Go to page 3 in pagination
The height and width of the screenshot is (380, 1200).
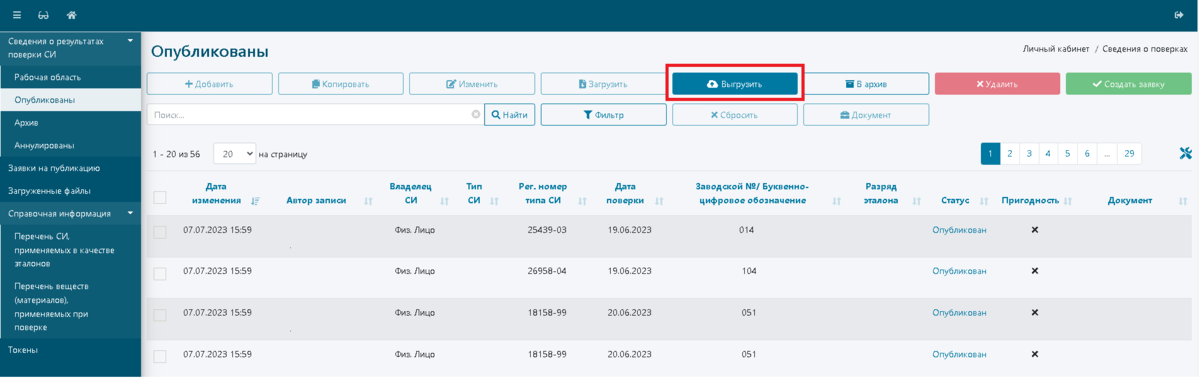click(x=1029, y=154)
